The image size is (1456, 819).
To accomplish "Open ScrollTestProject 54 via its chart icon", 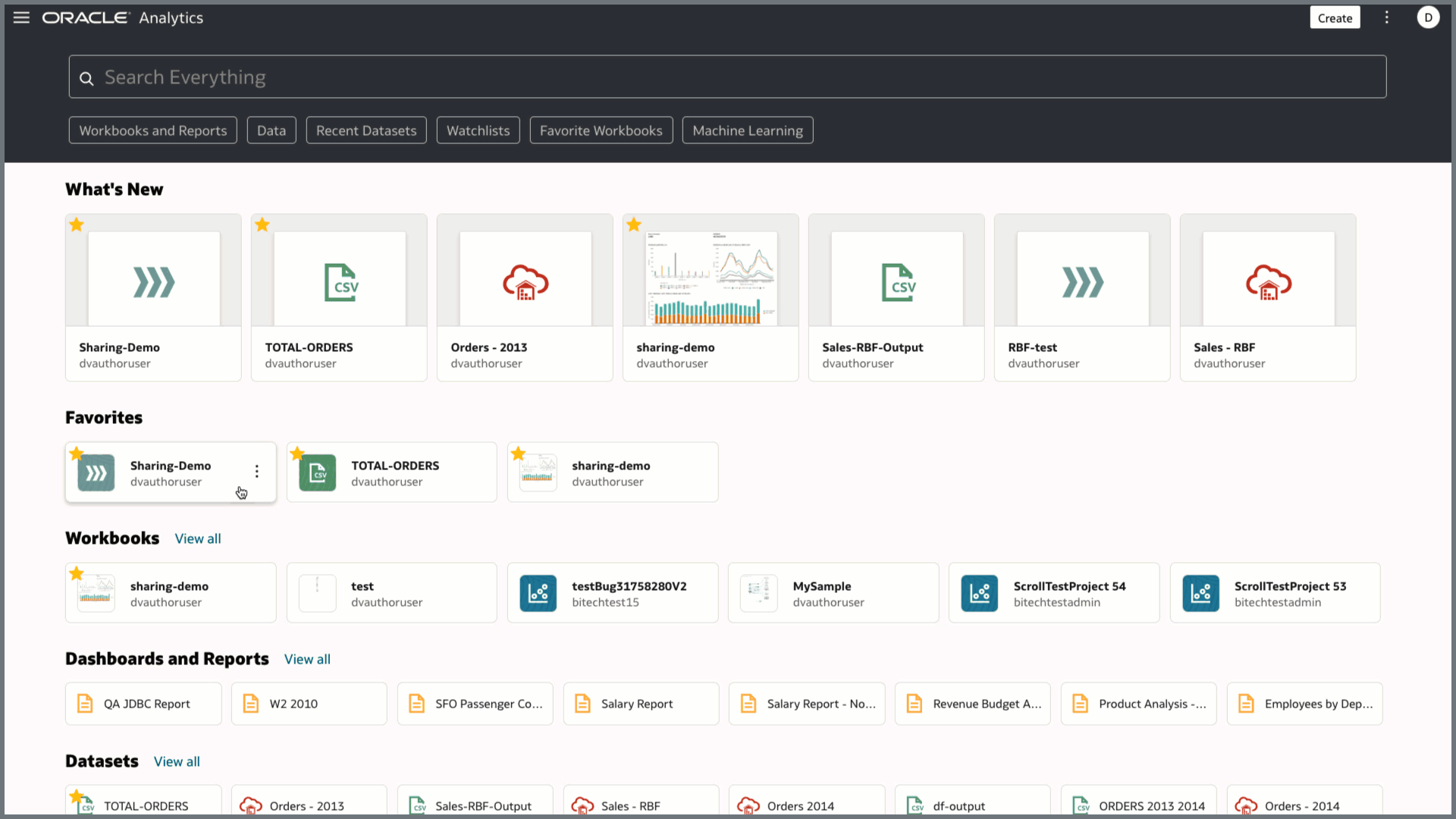I will point(980,593).
